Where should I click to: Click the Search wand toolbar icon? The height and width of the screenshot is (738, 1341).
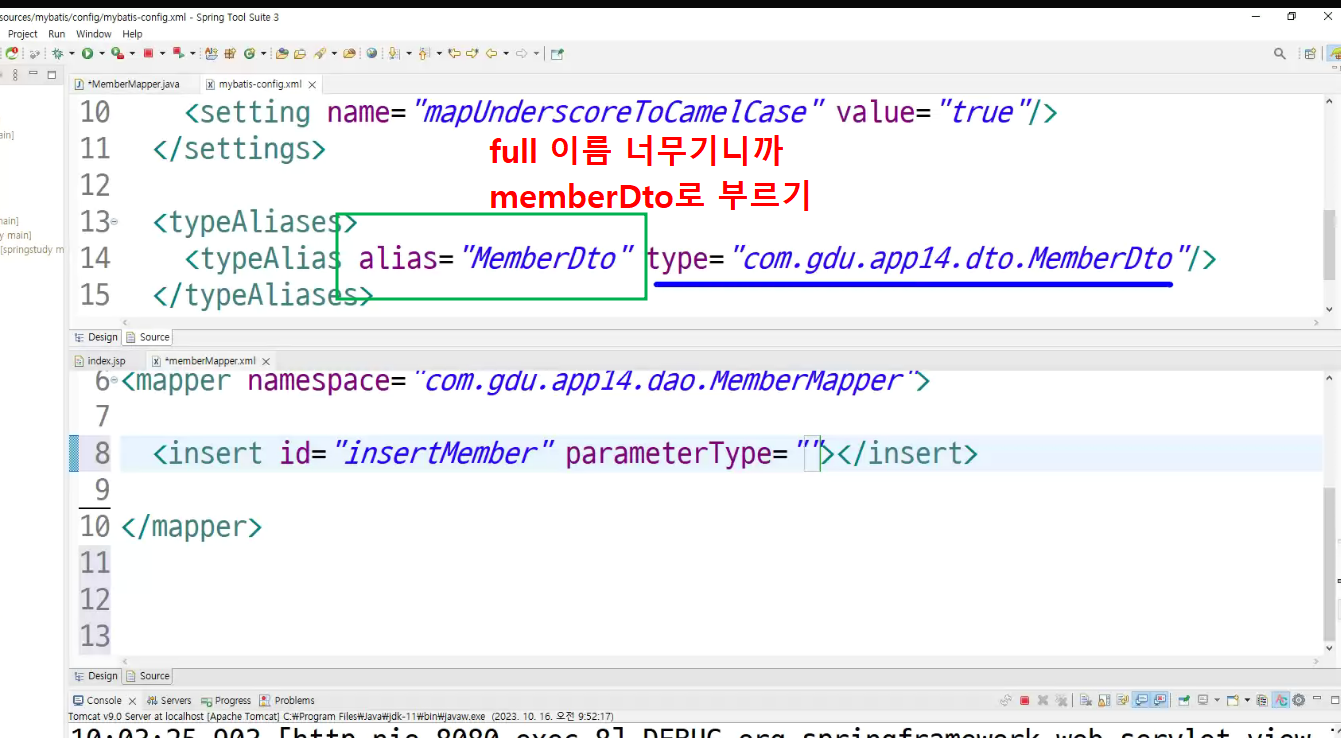319,53
